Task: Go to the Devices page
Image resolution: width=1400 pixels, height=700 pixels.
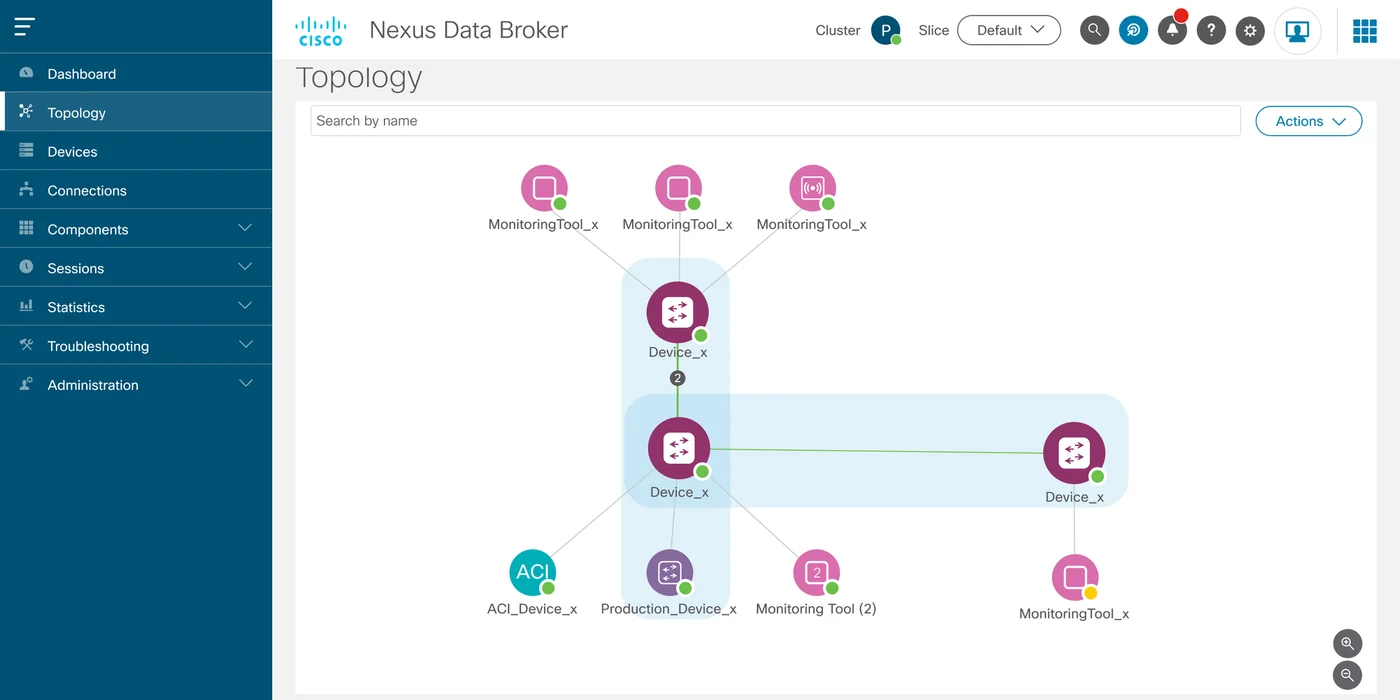Action: pos(136,151)
